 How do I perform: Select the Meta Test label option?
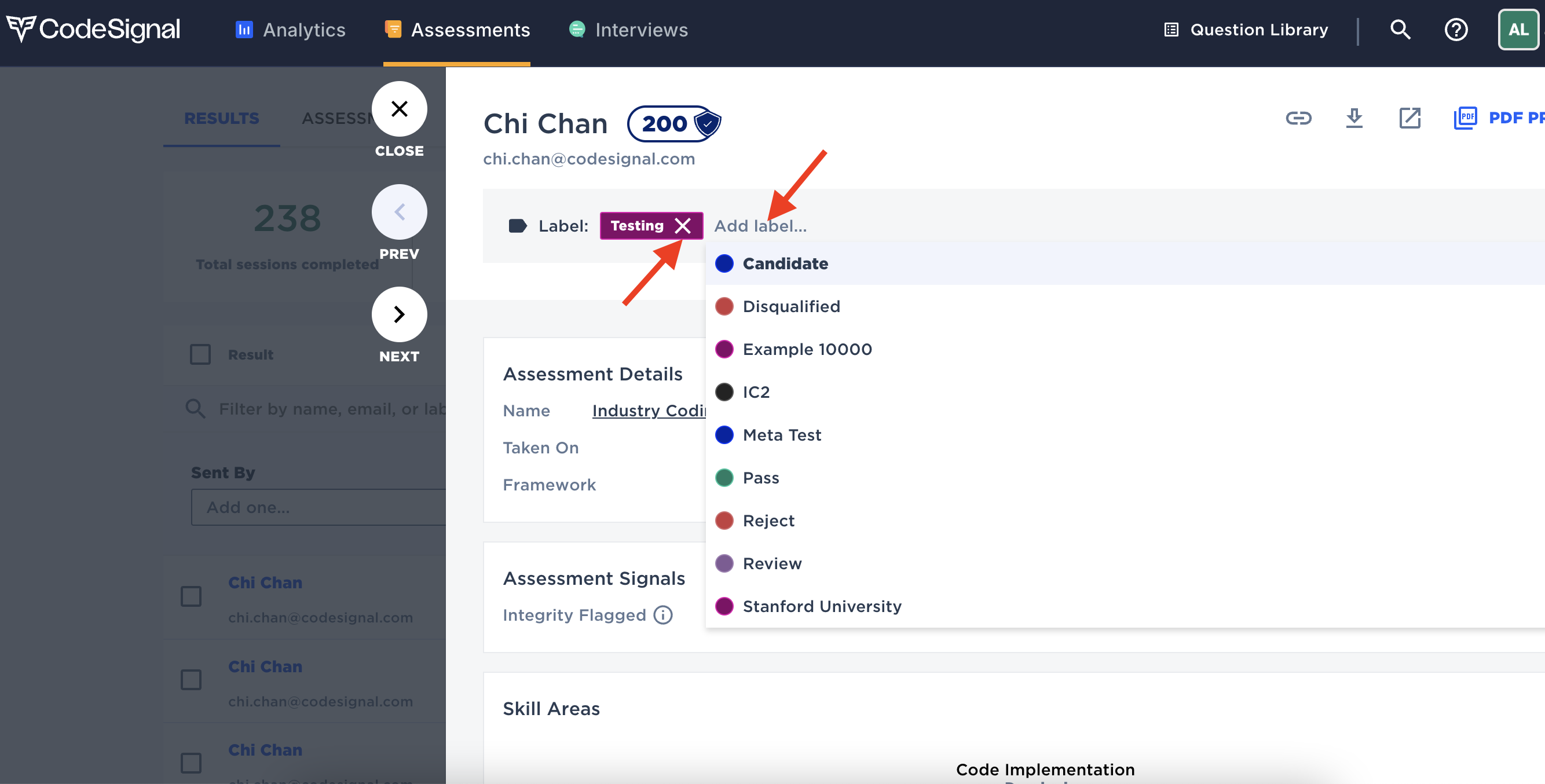coord(1125,435)
